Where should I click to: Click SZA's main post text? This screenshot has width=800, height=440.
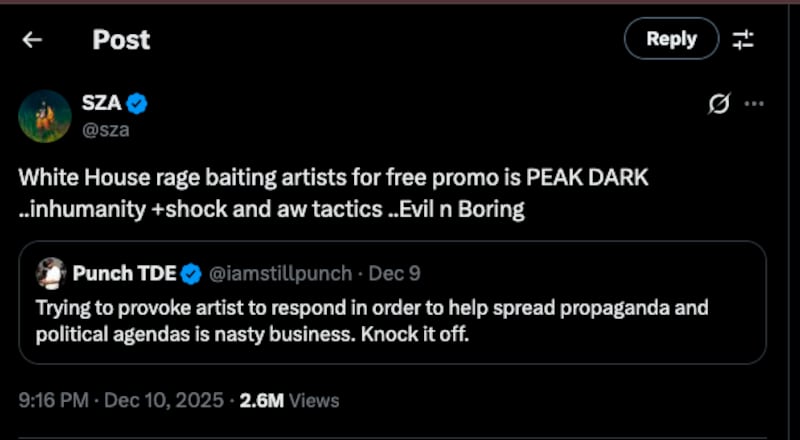(x=330, y=194)
